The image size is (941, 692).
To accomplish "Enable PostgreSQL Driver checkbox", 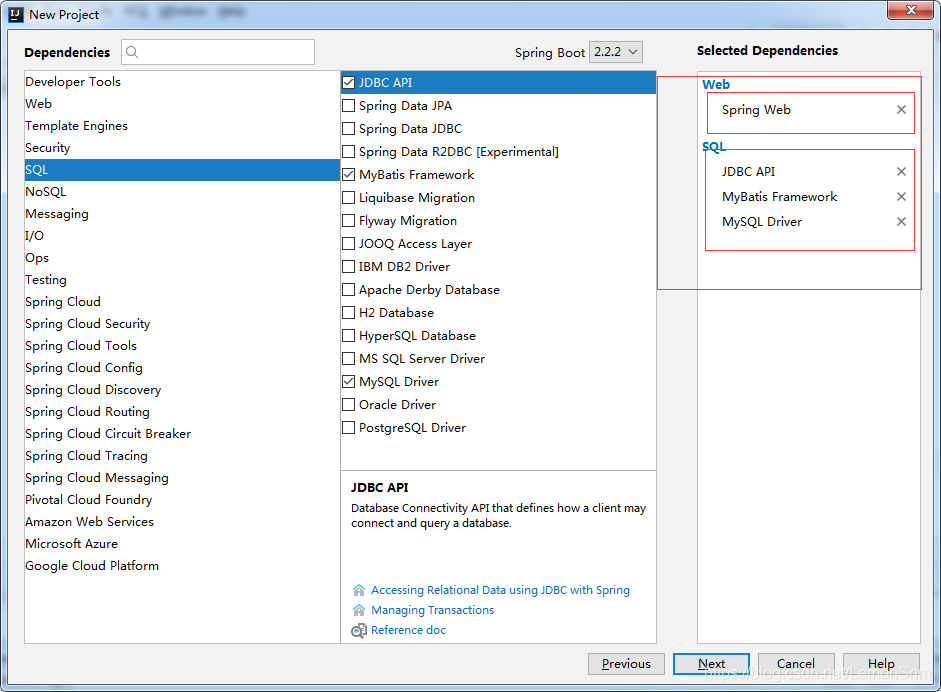I will [348, 428].
